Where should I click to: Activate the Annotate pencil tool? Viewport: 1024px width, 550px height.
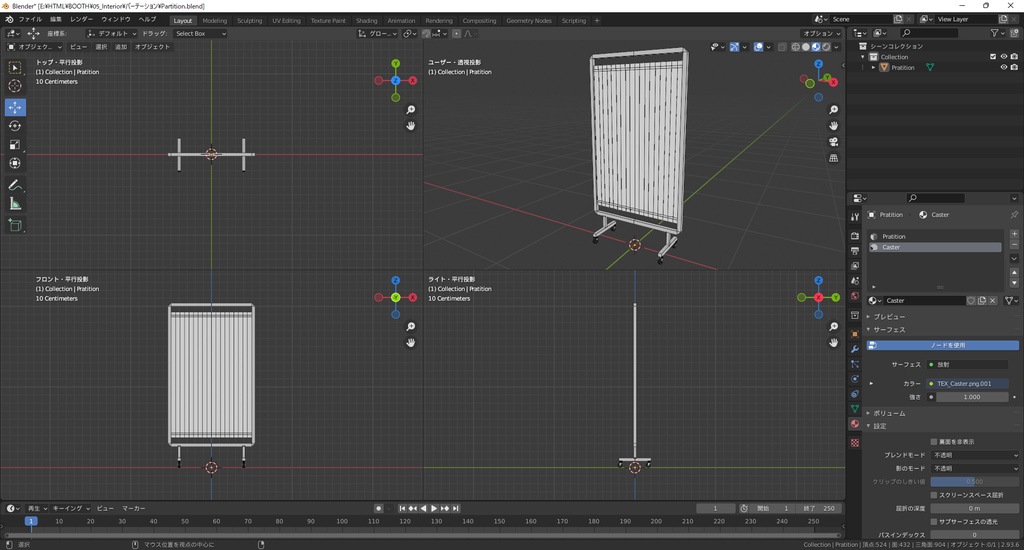pyautogui.click(x=15, y=185)
